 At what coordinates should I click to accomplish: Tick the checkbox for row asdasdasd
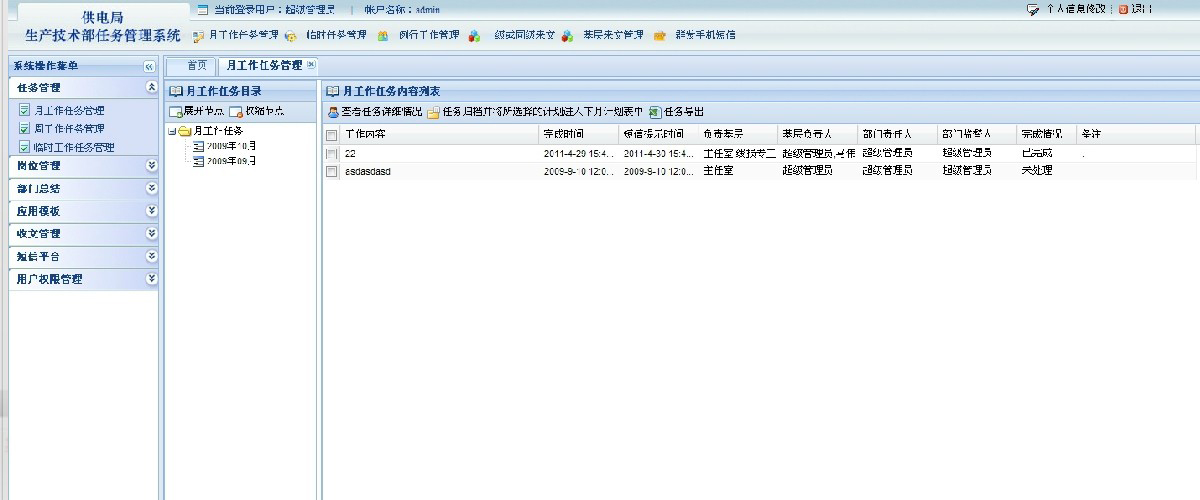coord(331,171)
